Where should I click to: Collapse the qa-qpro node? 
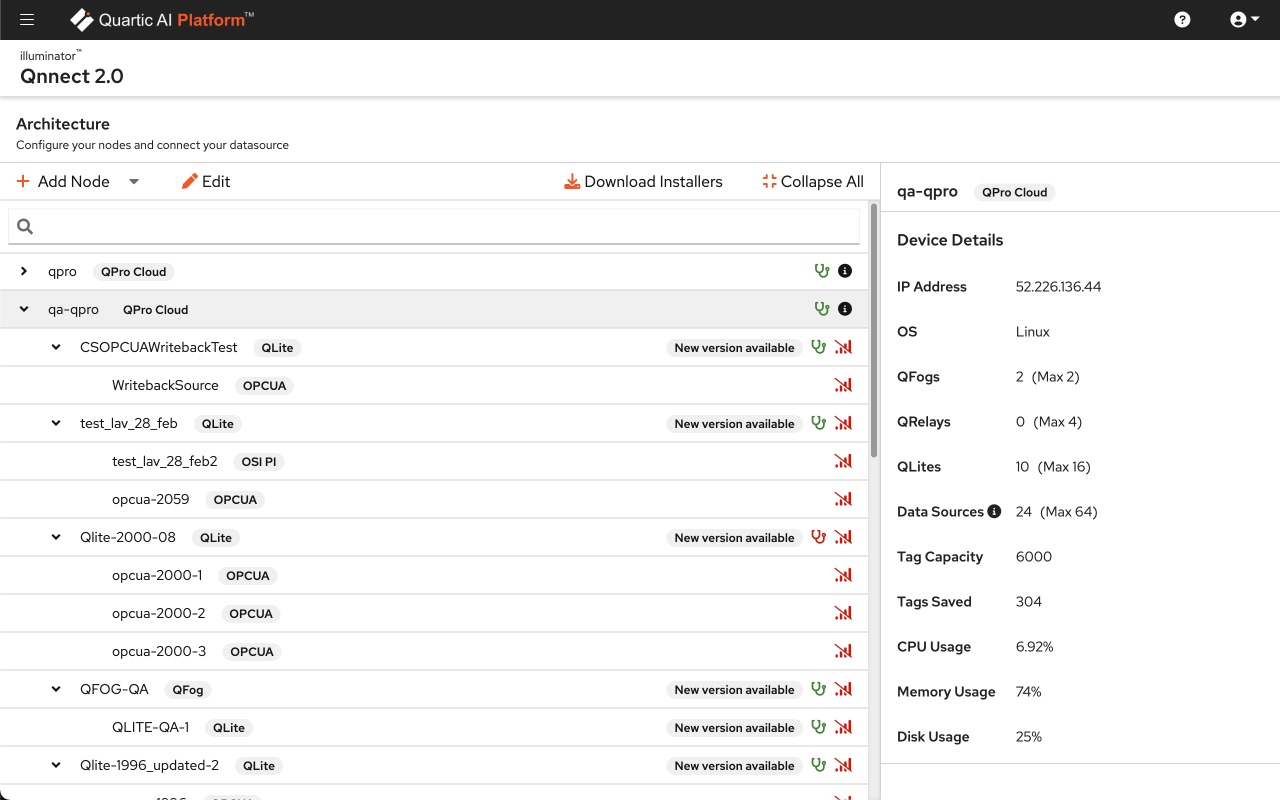[x=24, y=309]
